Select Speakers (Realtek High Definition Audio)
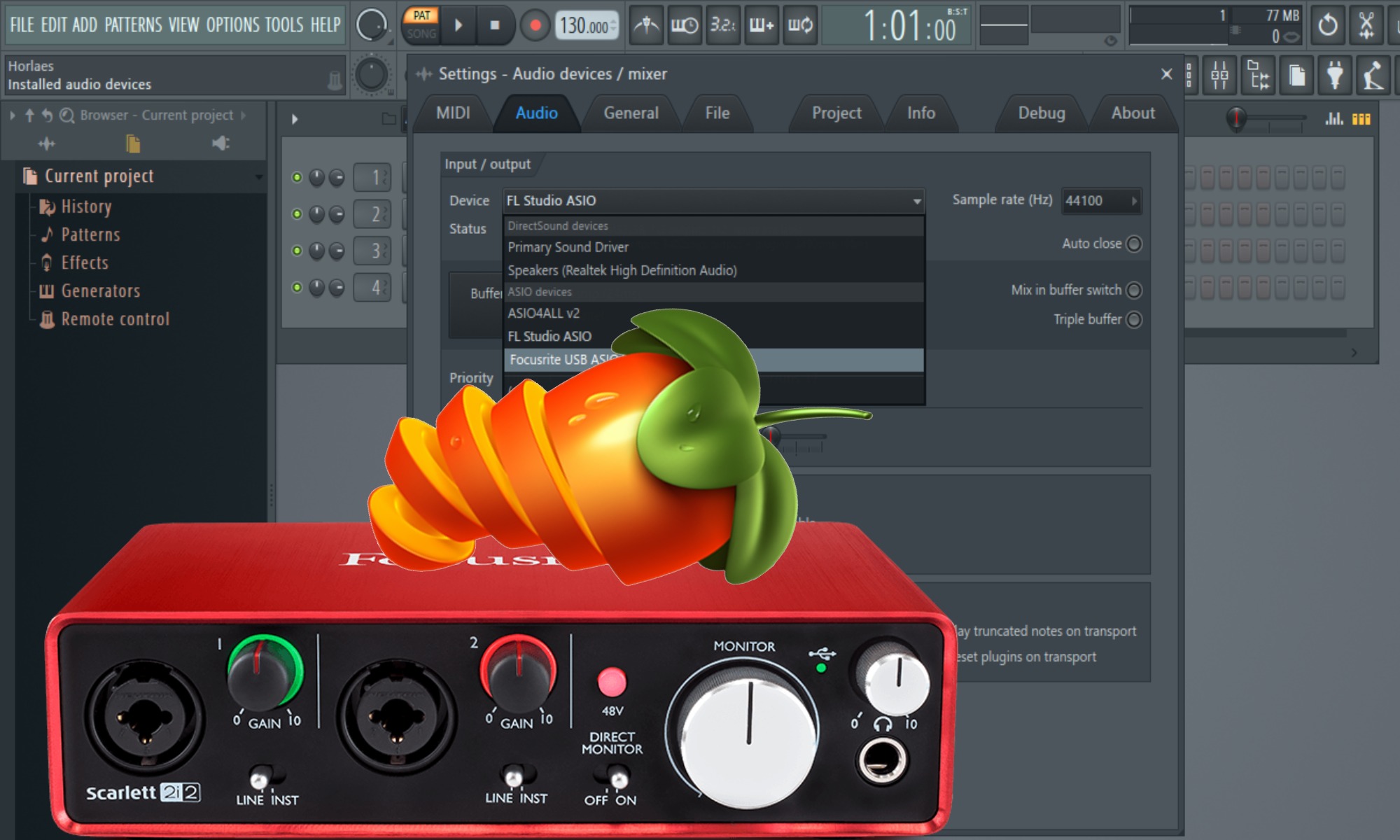This screenshot has height=840, width=1400. click(713, 270)
